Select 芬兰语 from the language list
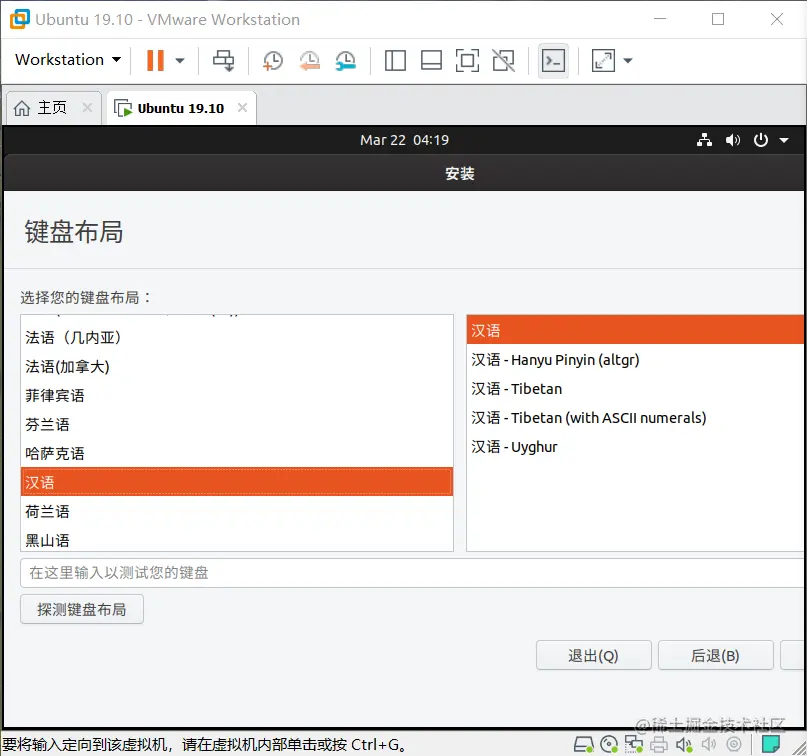This screenshot has width=807, height=756. (46, 424)
